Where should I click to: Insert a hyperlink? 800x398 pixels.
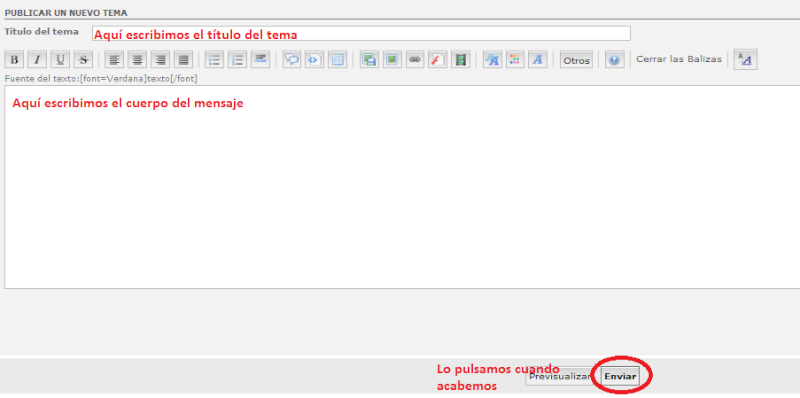click(x=415, y=60)
